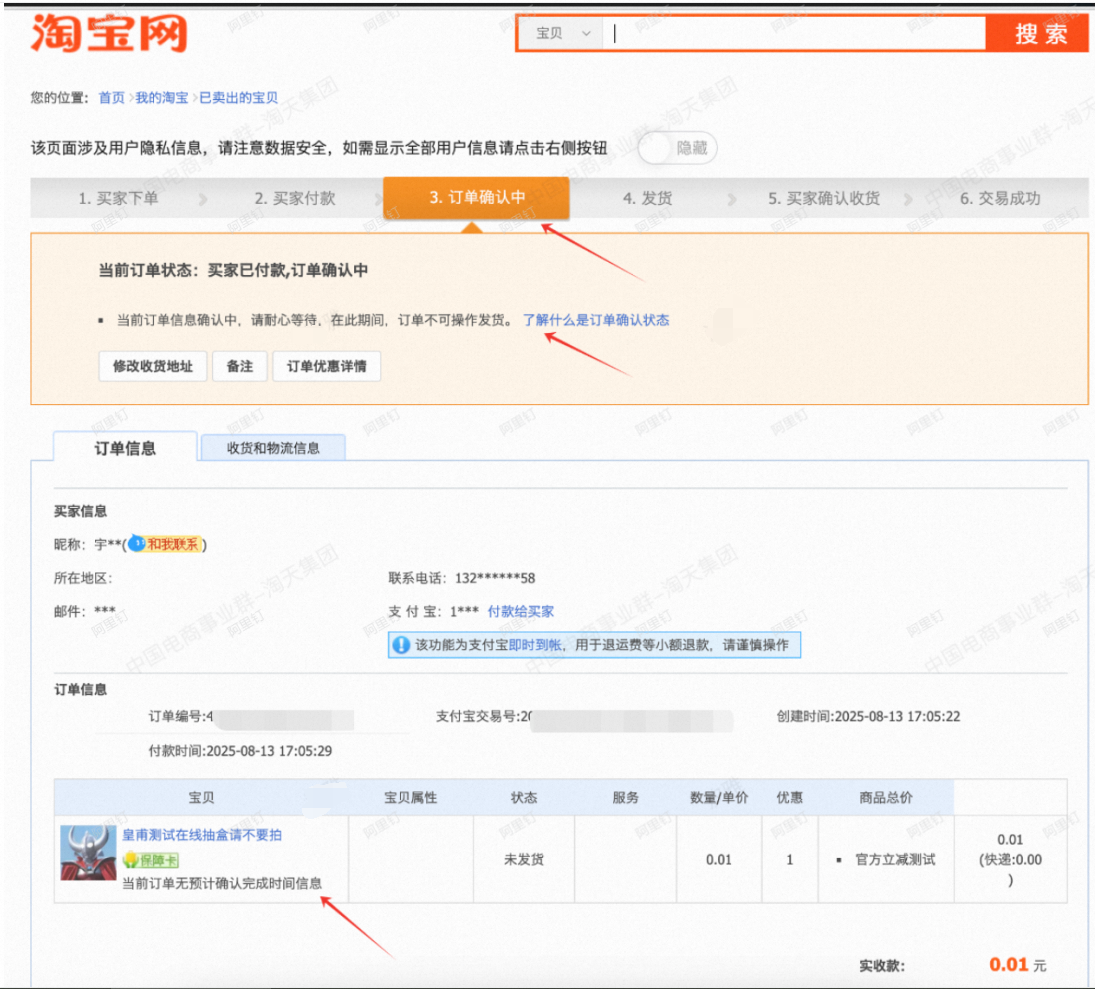Click 当前订单无预计确认完成时间信息 text
This screenshot has width=1095, height=989.
click(x=222, y=884)
